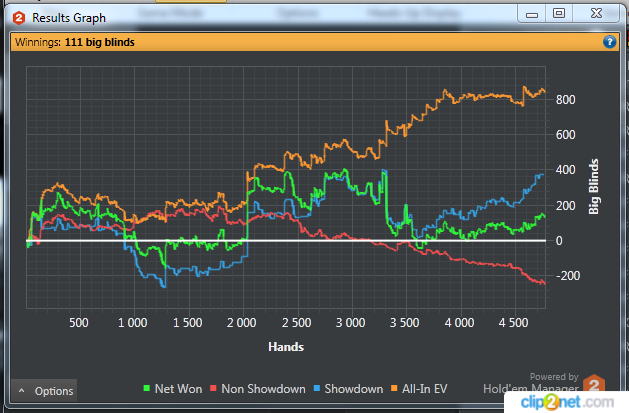Select the Non Showdown legend label
The width and height of the screenshot is (629, 413).
263,389
